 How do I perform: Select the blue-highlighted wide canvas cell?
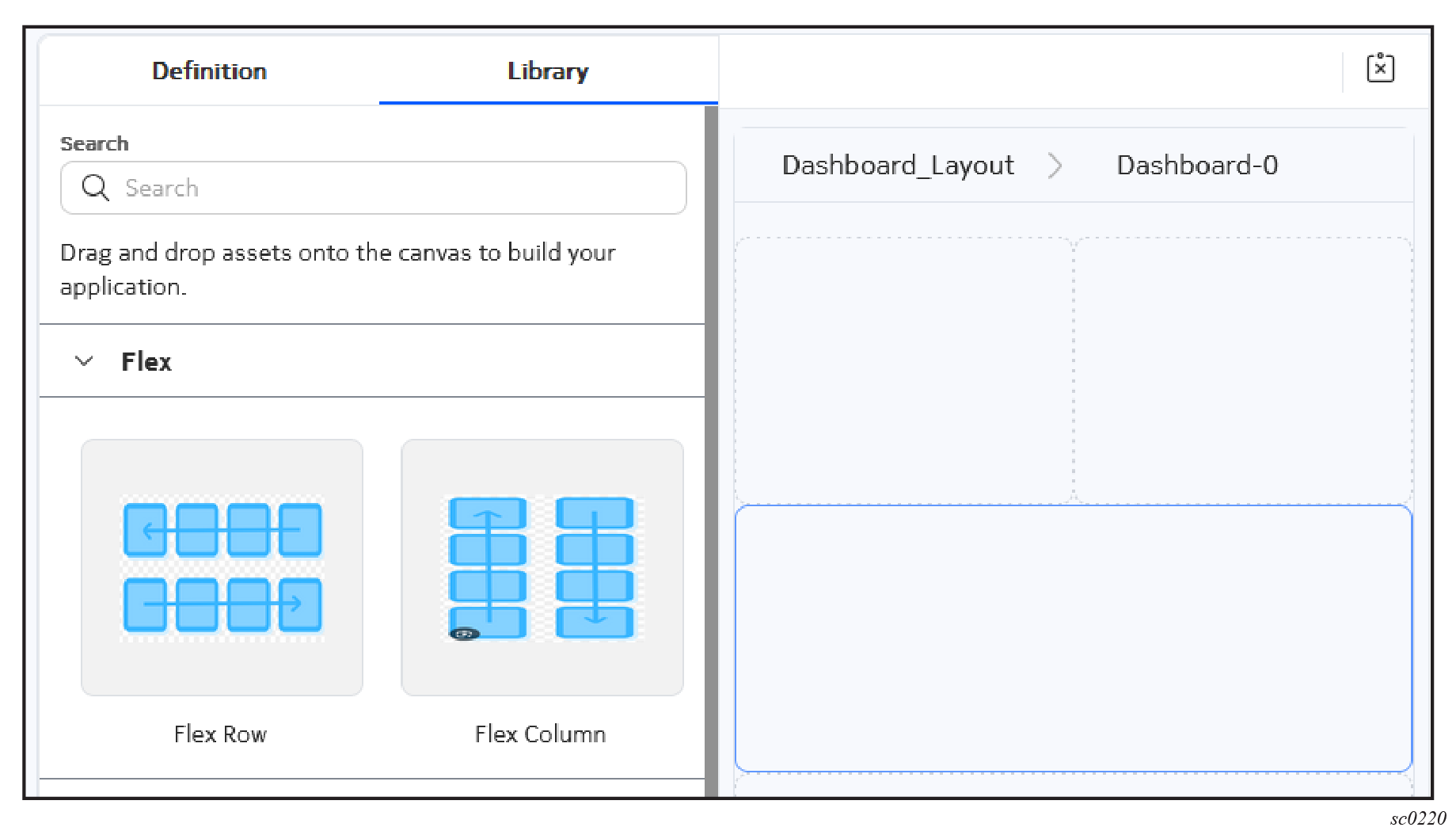(1073, 638)
